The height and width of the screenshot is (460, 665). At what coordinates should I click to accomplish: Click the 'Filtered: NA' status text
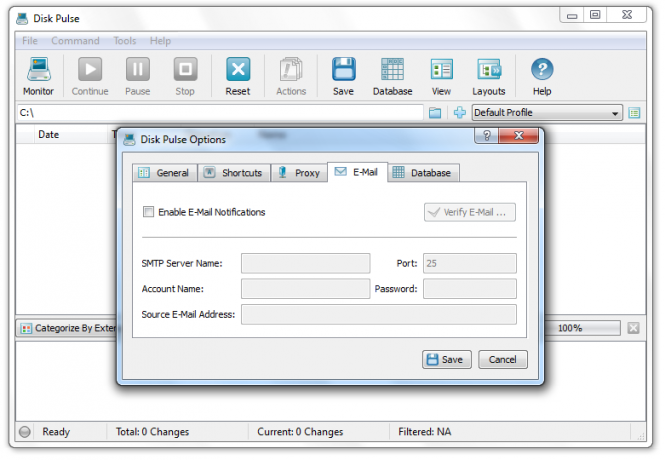(x=425, y=432)
